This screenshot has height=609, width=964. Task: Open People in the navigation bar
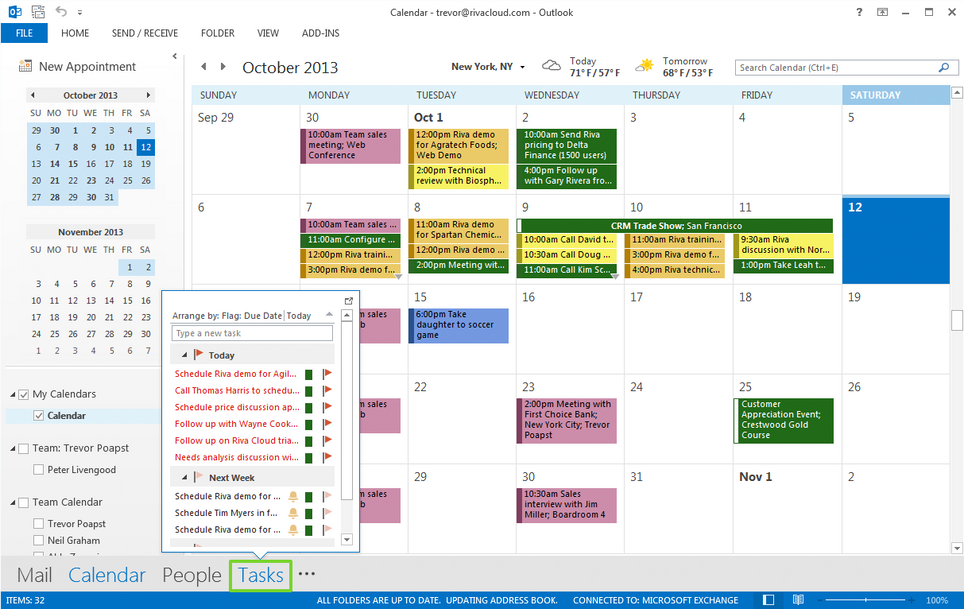click(191, 575)
